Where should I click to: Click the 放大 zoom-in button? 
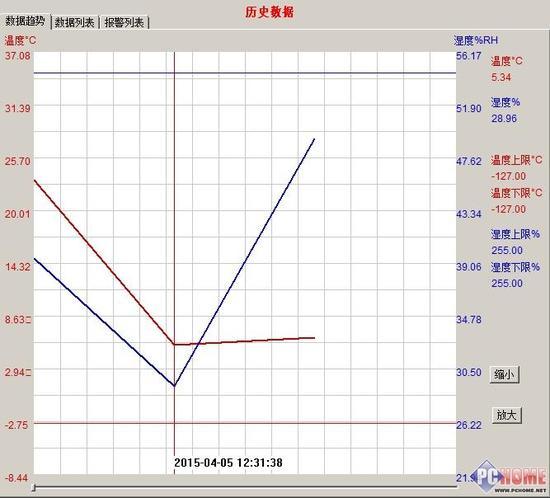click(x=507, y=415)
